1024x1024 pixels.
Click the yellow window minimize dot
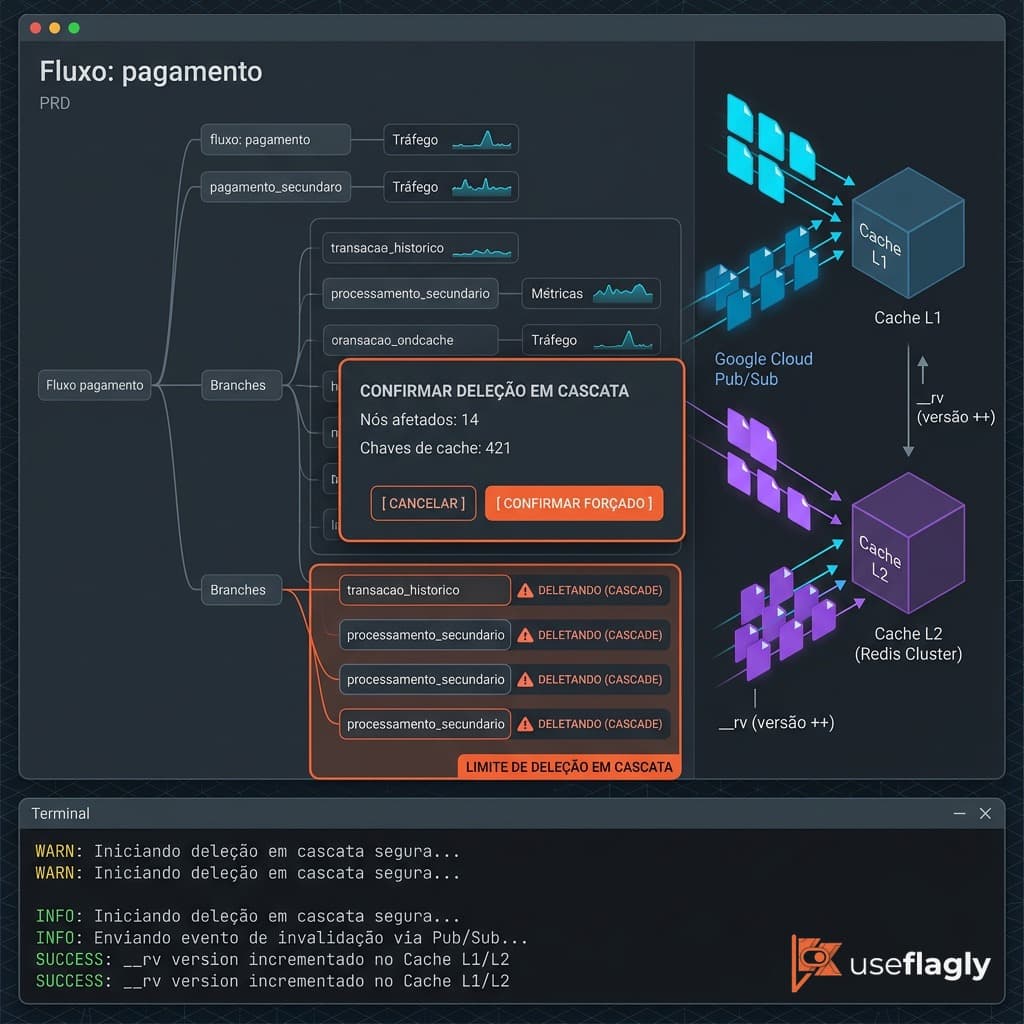click(55, 27)
